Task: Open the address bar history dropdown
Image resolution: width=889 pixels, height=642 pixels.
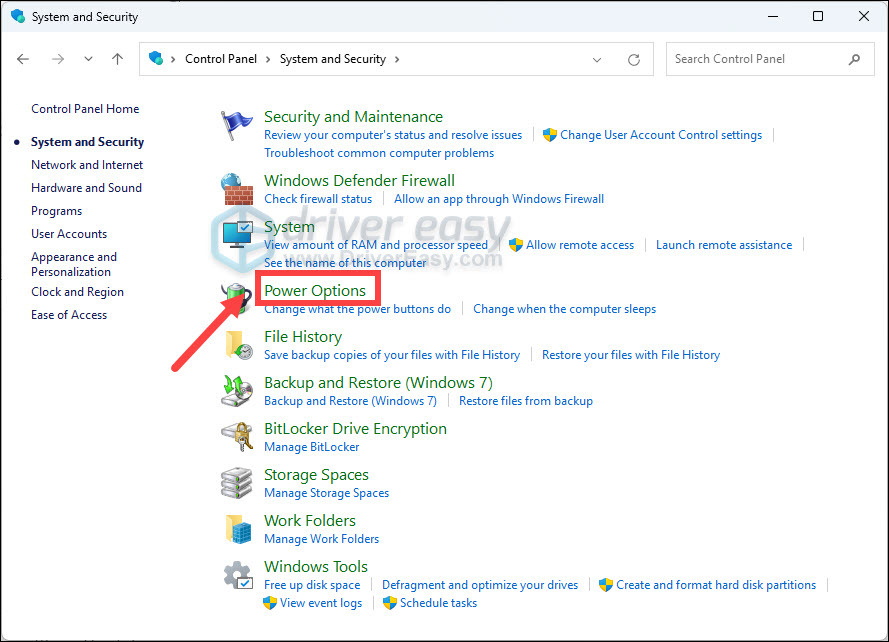Action: [597, 59]
